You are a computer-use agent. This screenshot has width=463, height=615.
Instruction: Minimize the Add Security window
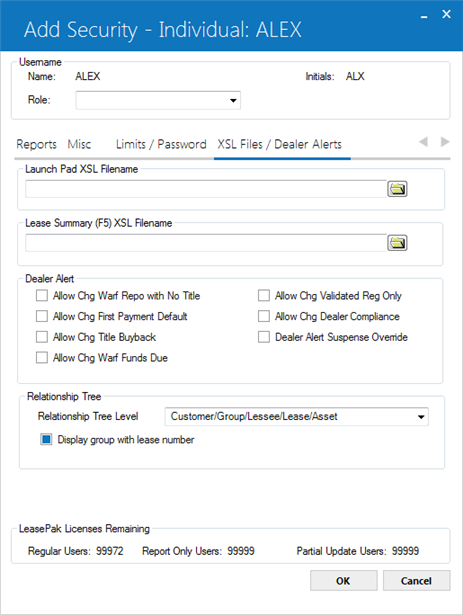point(424,16)
